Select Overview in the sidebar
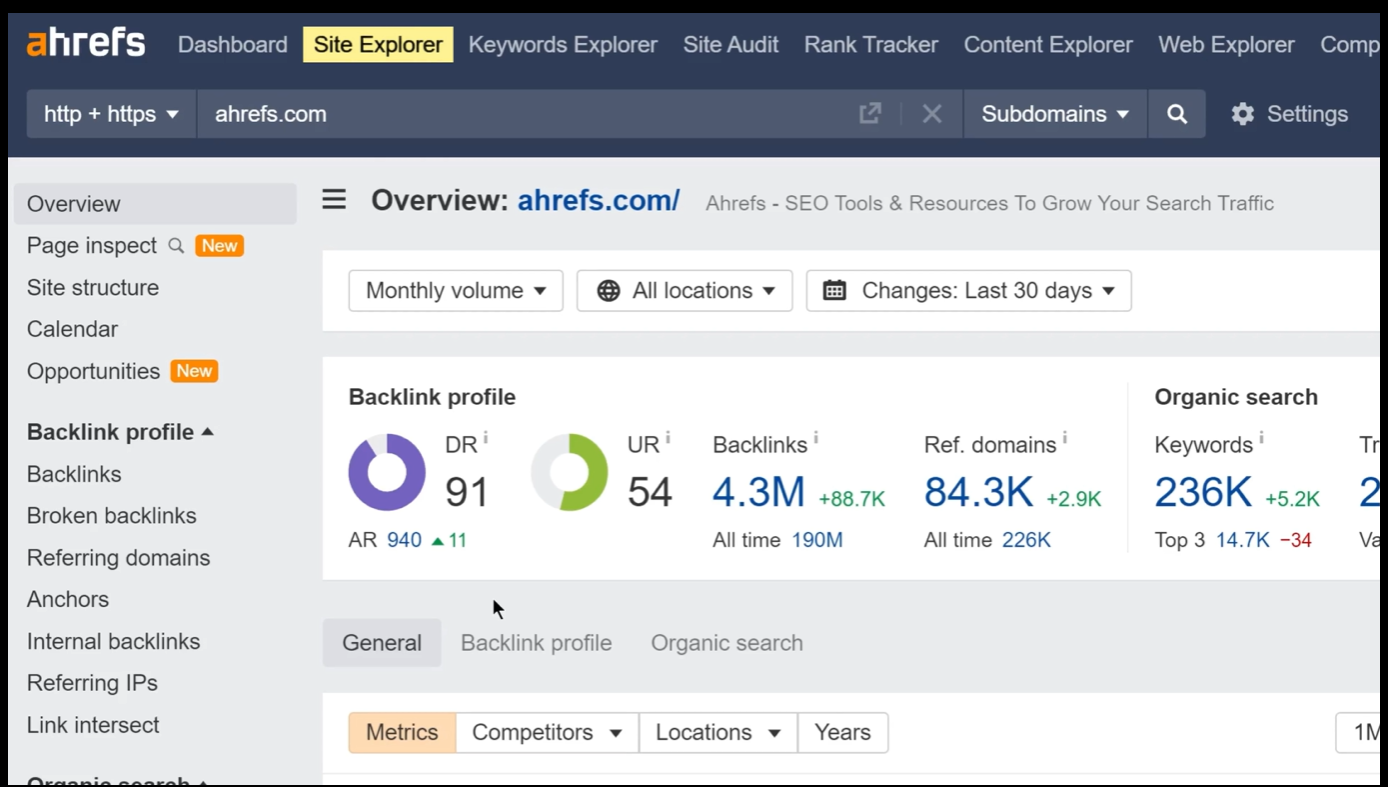The width and height of the screenshot is (1388, 787). pos(155,204)
